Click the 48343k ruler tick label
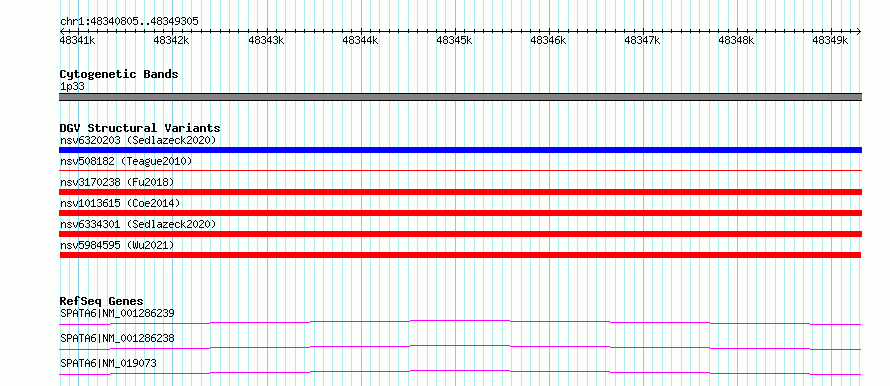 pyautogui.click(x=266, y=40)
